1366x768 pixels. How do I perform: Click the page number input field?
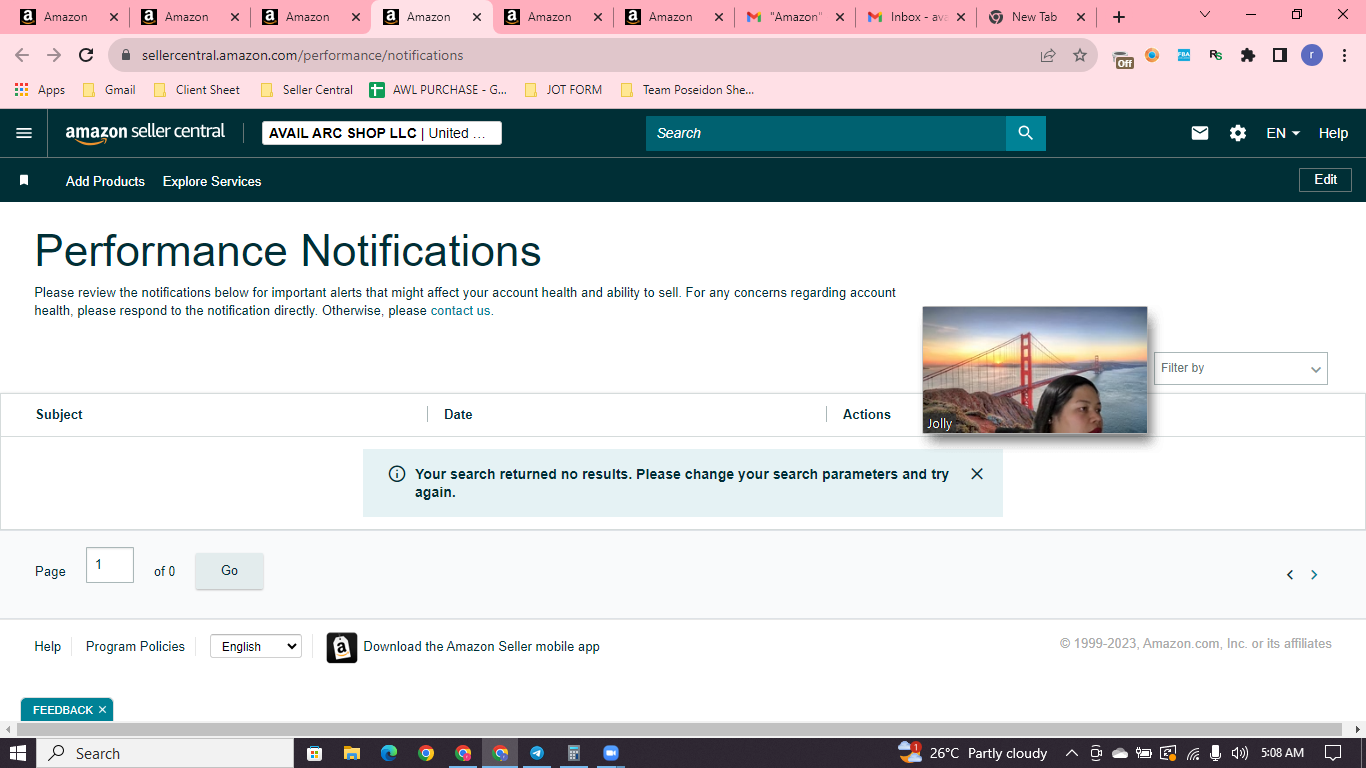pos(110,565)
